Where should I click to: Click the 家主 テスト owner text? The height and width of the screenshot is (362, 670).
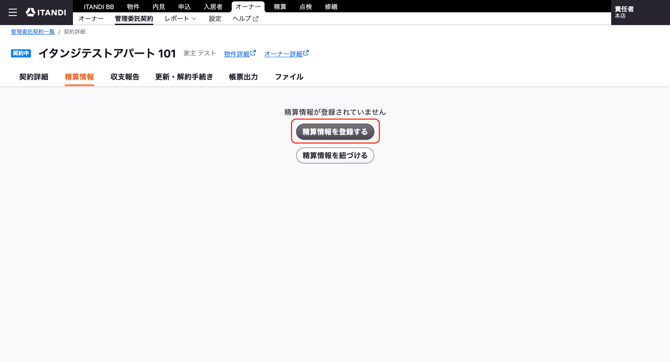coord(200,53)
